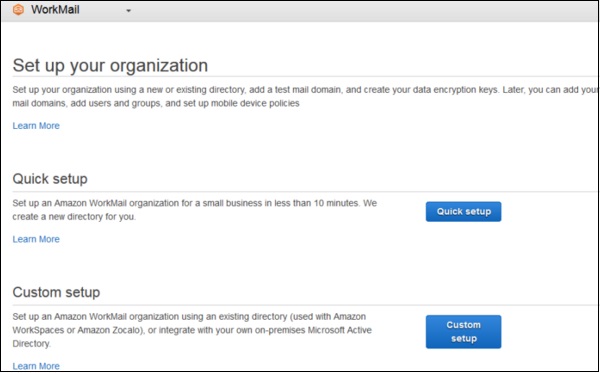Open Learn More link under Custom setup
Screen dimensions: 600x373
tap(36, 366)
